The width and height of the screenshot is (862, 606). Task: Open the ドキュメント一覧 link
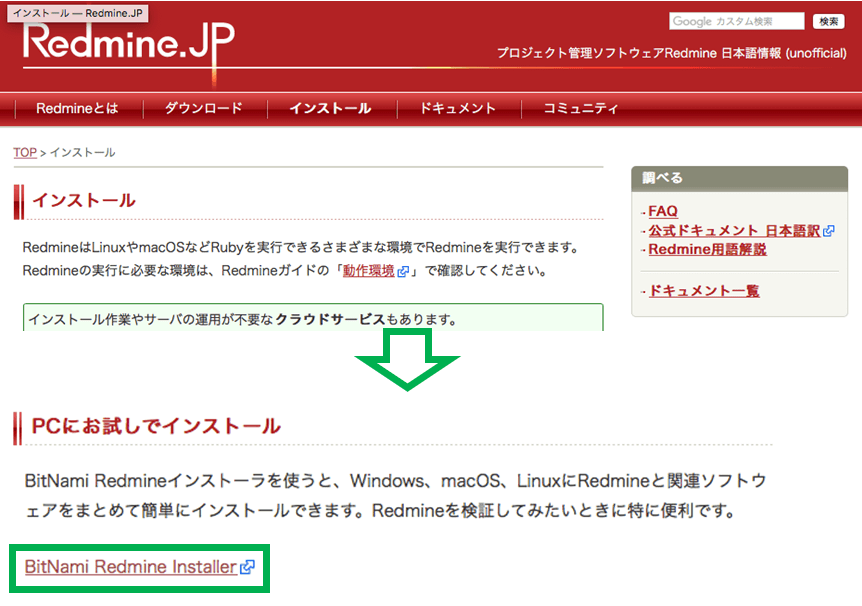click(x=704, y=290)
